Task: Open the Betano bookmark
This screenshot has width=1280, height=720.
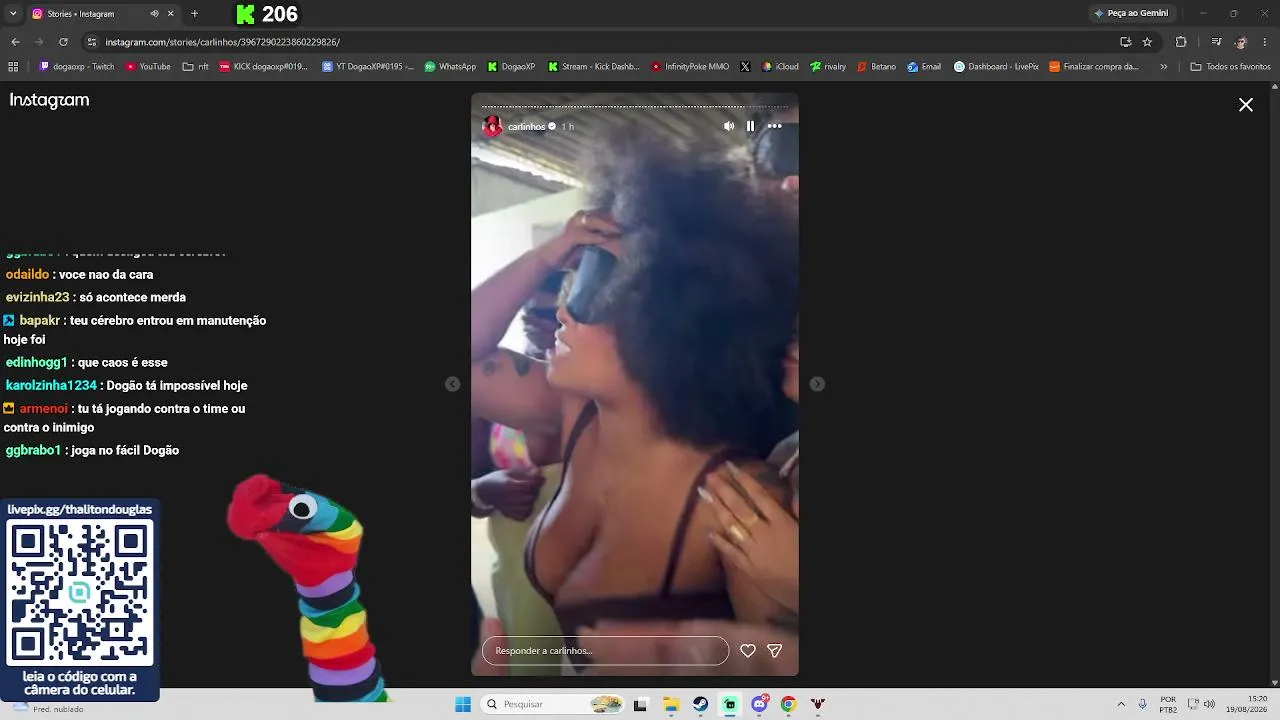Action: tap(877, 67)
